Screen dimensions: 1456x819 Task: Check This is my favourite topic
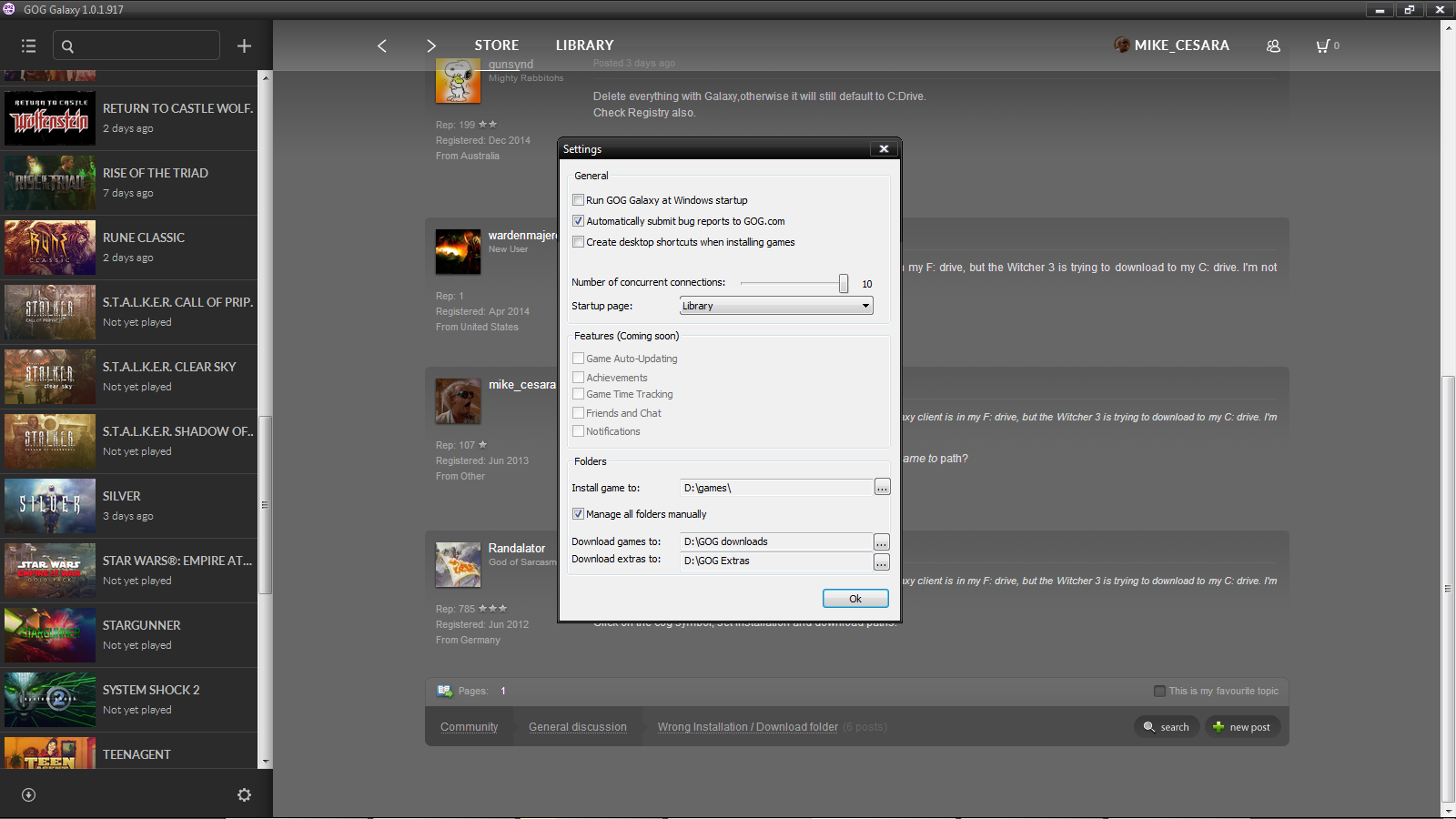pos(1159,691)
